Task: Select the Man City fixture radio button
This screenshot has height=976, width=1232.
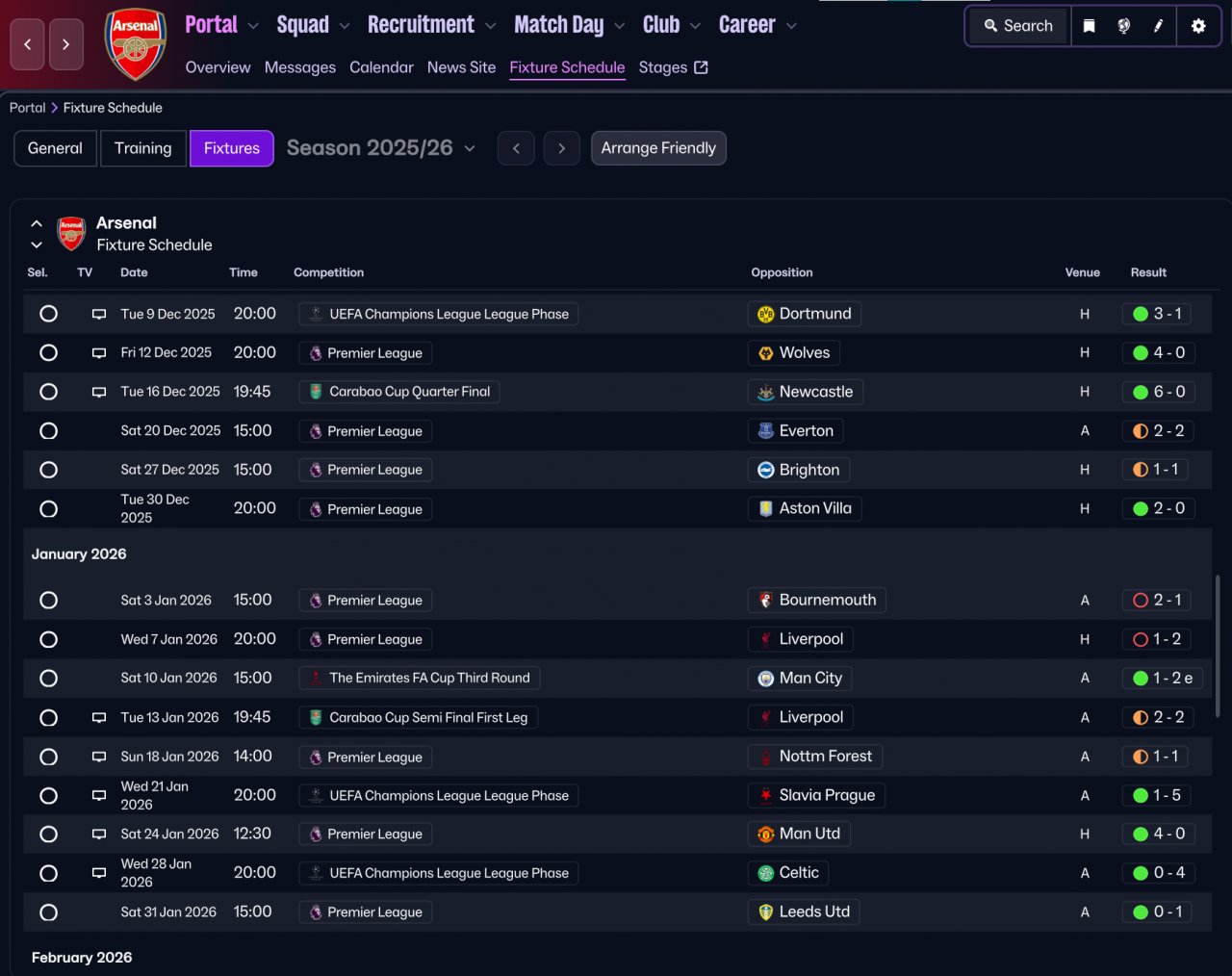Action: pos(48,679)
